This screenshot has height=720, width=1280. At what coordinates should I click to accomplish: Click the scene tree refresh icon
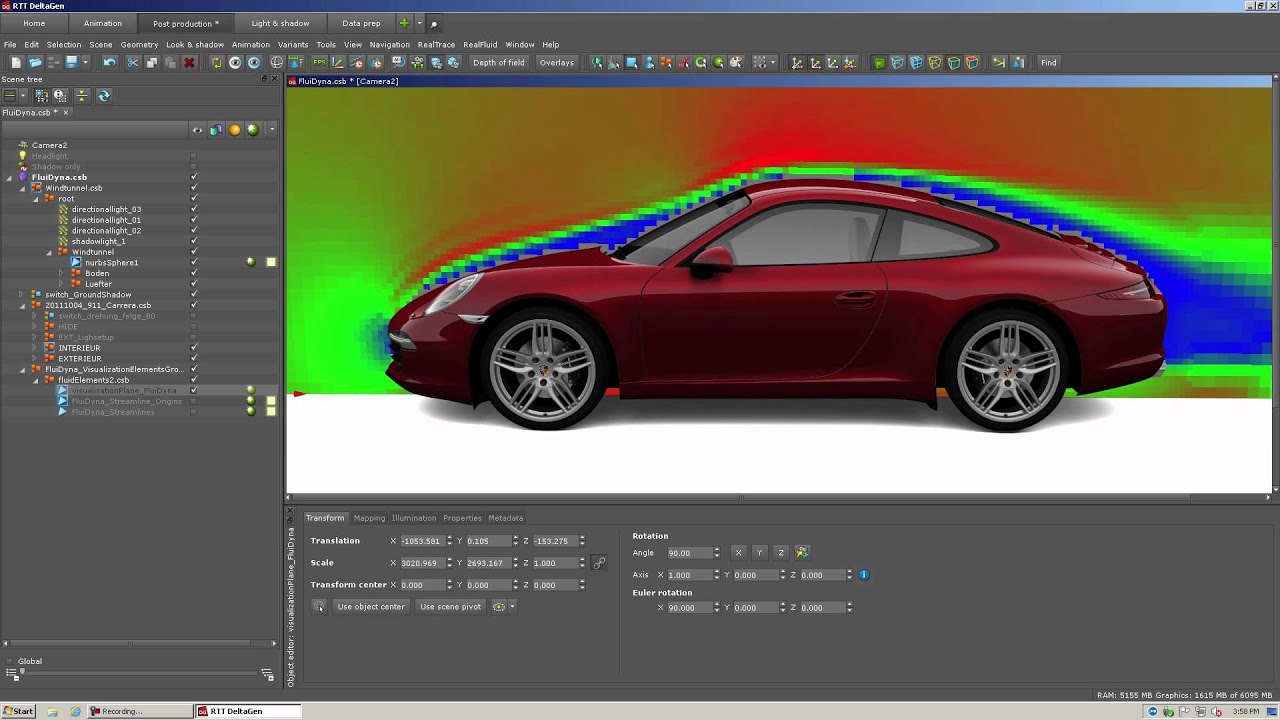103,96
